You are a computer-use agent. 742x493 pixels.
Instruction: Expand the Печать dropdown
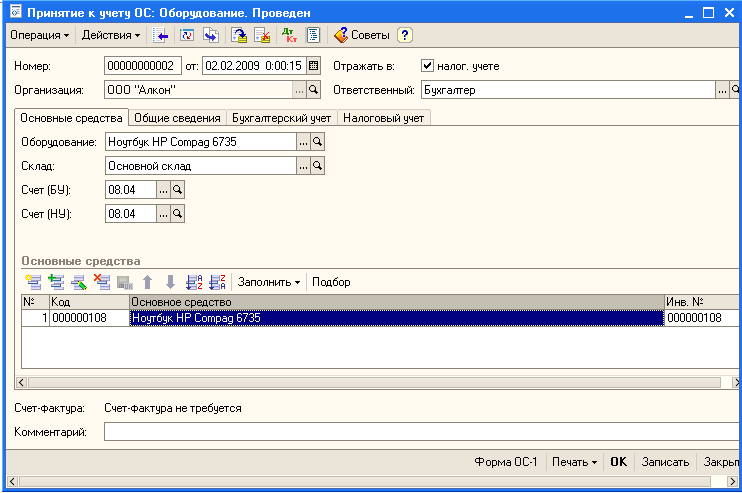tap(574, 462)
